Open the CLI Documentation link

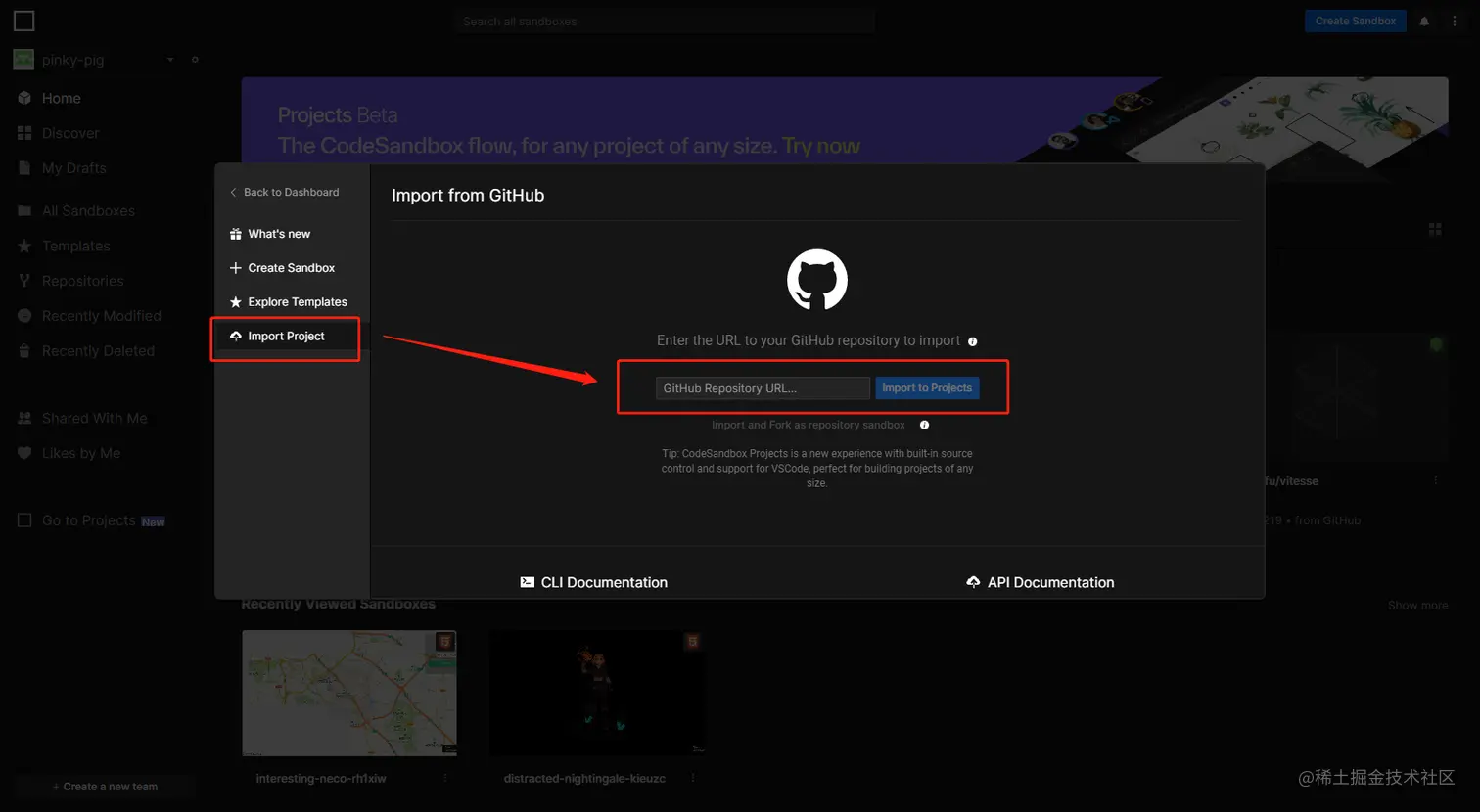click(594, 582)
